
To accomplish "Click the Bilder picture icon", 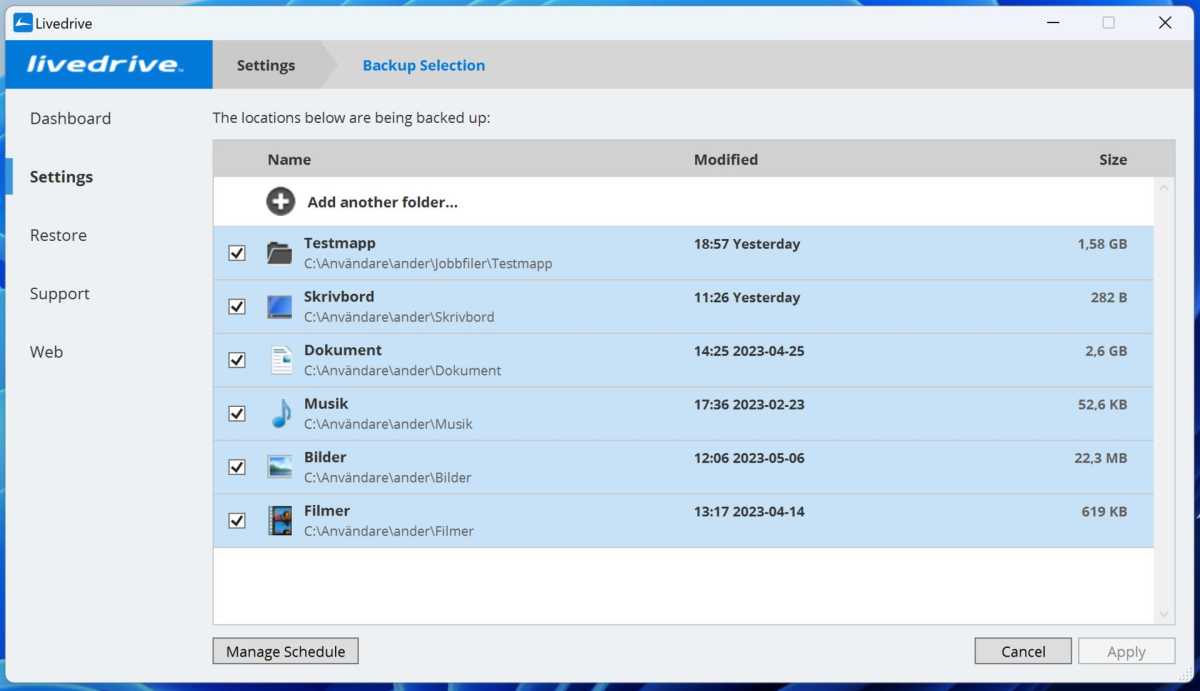I will tap(280, 467).
